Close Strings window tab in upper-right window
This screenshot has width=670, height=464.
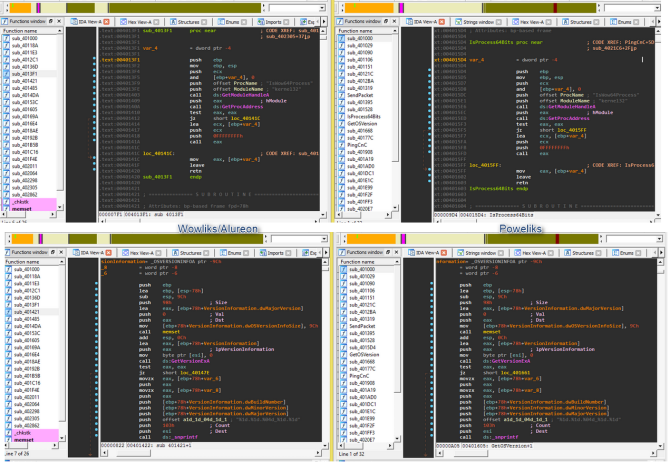498,21
